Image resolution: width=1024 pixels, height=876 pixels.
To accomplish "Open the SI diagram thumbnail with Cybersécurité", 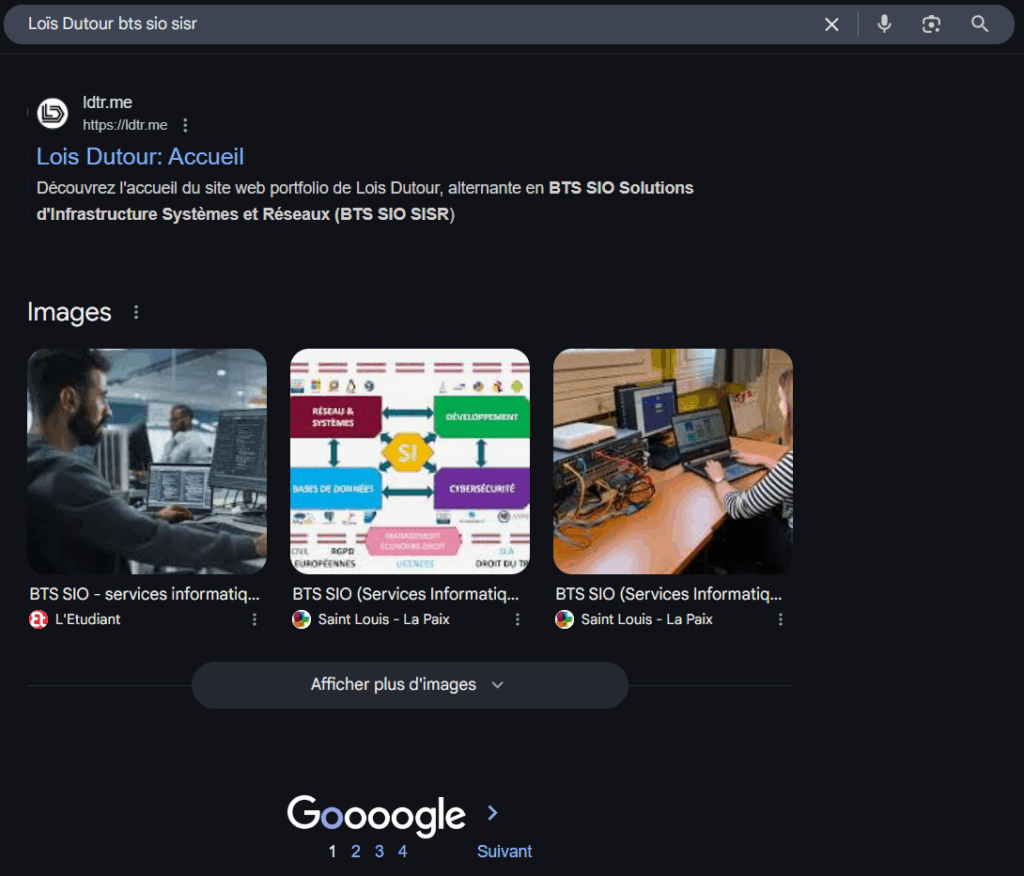I will pos(409,461).
